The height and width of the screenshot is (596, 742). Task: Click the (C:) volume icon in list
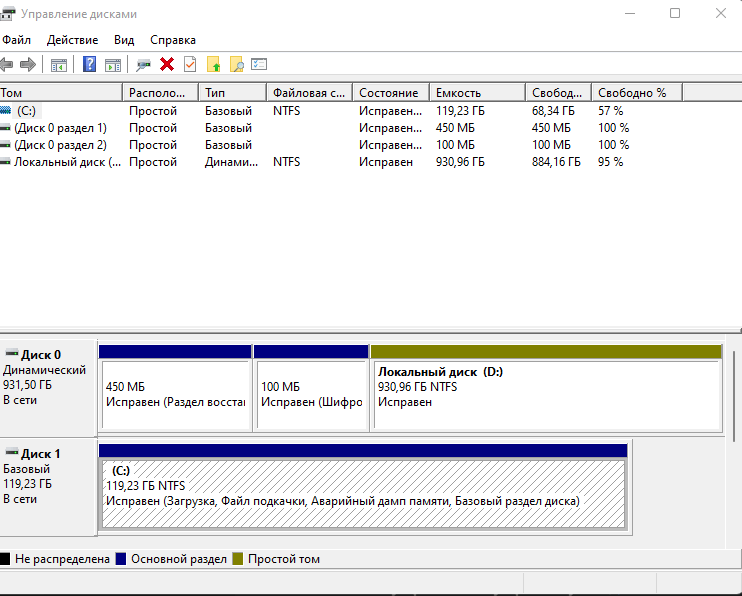pos(5,110)
